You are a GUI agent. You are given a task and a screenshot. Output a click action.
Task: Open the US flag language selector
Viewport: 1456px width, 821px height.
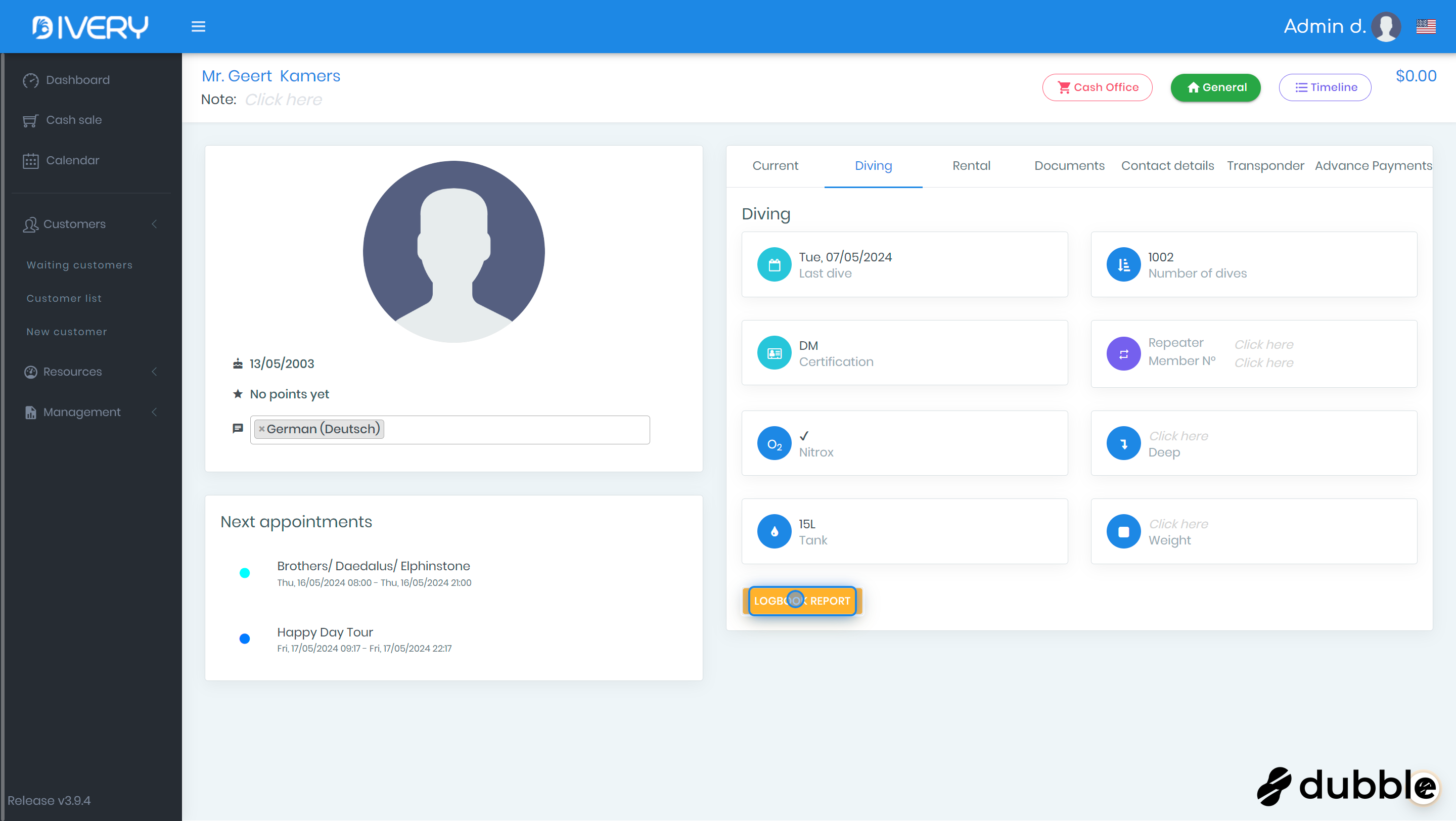[1426, 27]
